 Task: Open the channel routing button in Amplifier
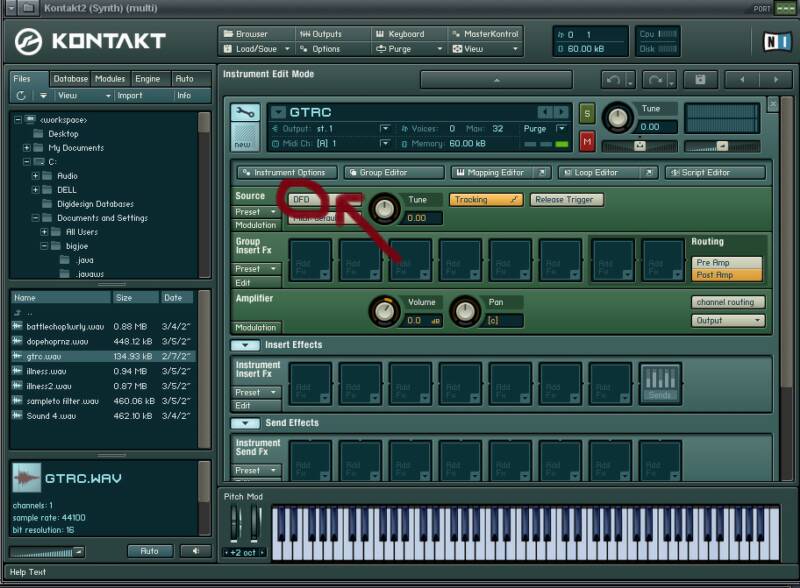pos(728,302)
